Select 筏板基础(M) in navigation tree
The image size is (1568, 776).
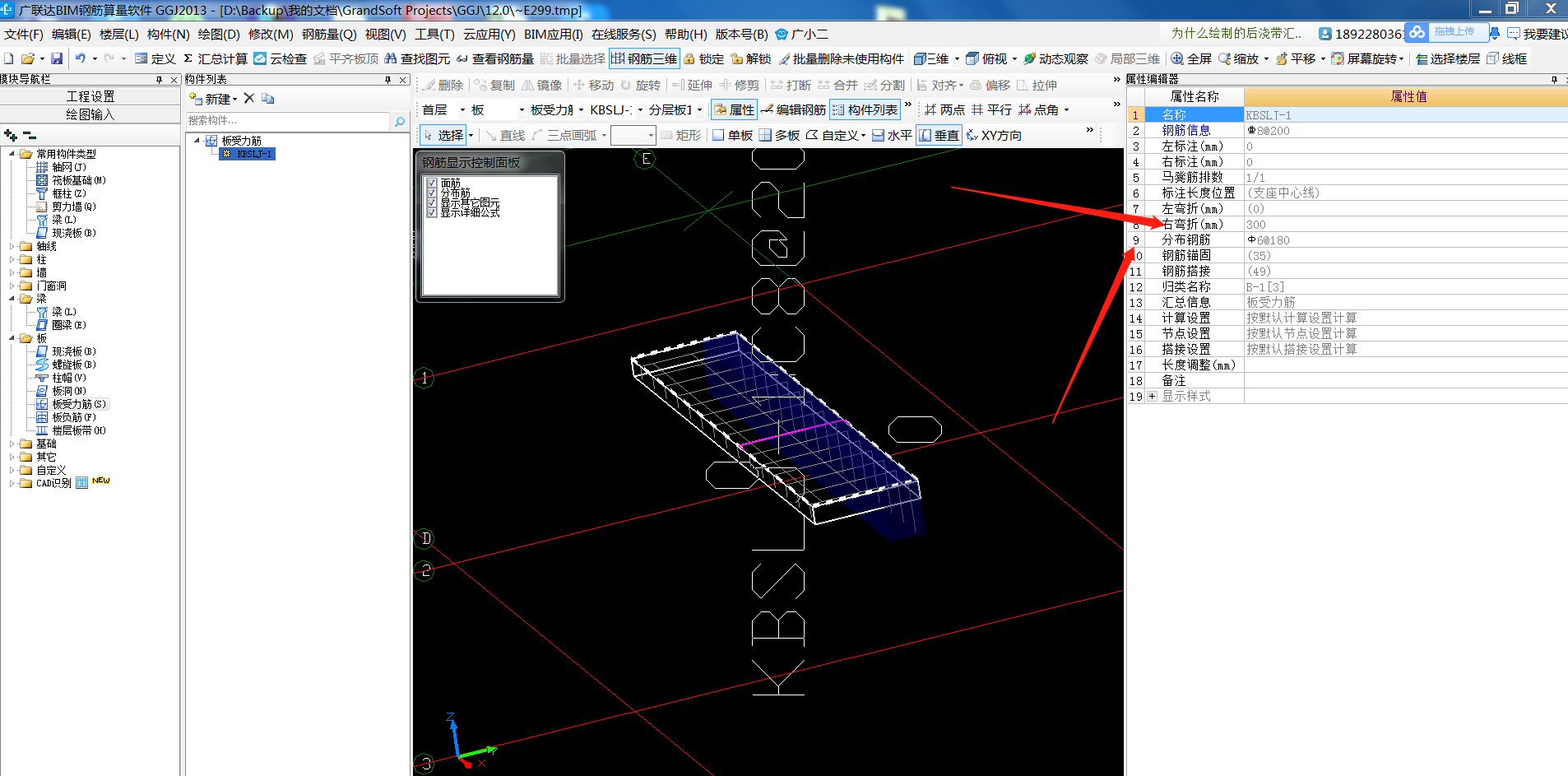(78, 180)
